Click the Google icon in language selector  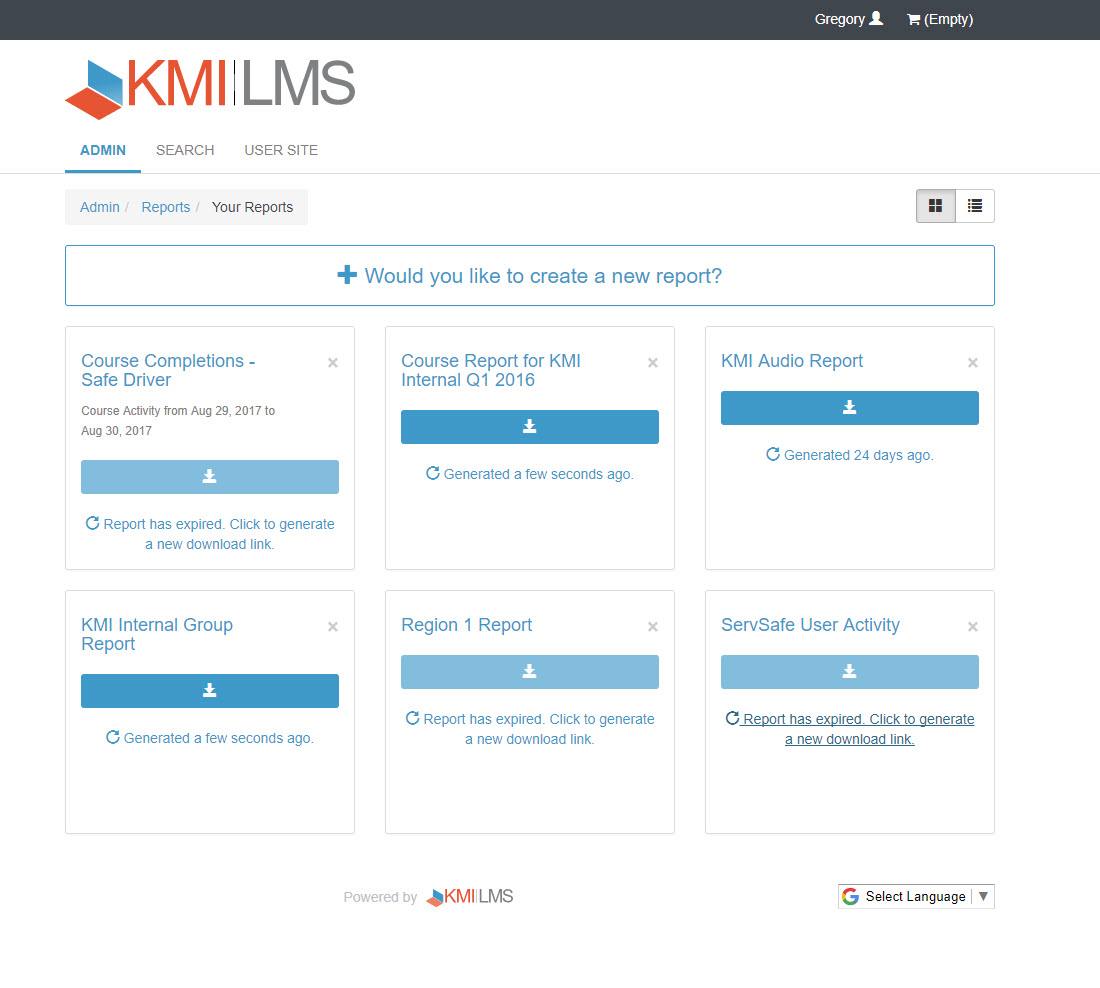pos(850,897)
